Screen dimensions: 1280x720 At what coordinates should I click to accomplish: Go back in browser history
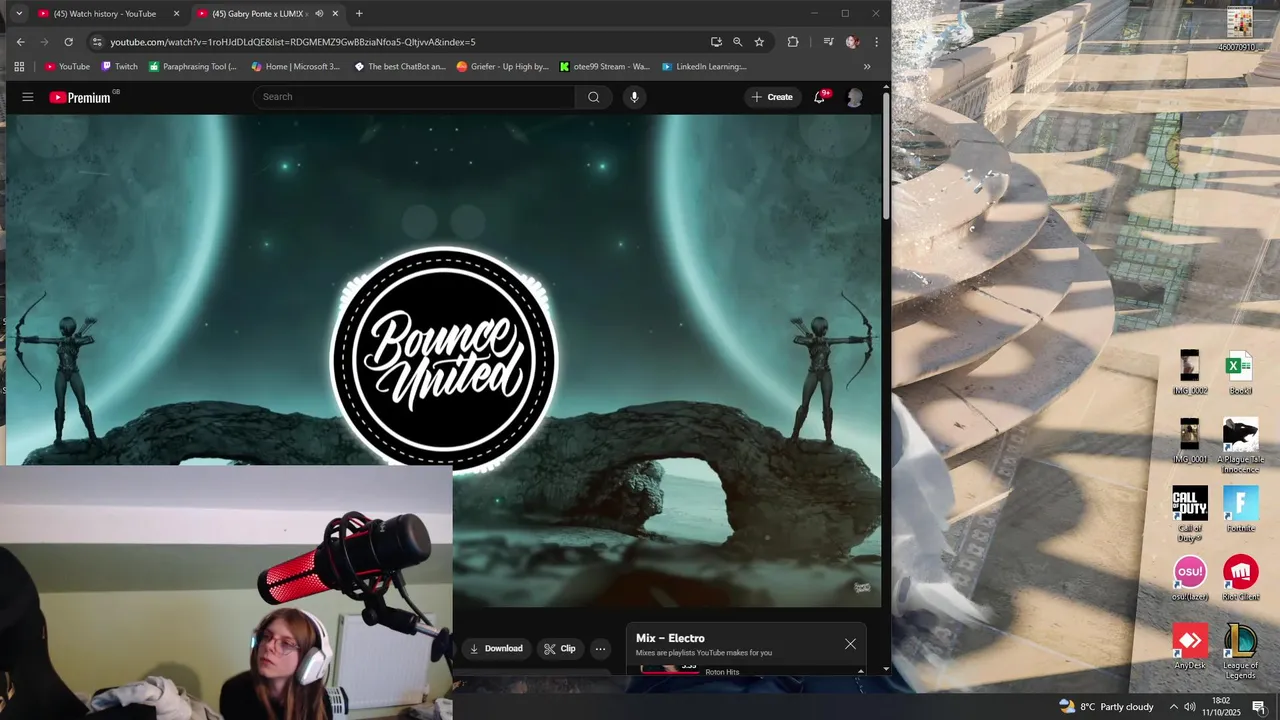pyautogui.click(x=21, y=42)
